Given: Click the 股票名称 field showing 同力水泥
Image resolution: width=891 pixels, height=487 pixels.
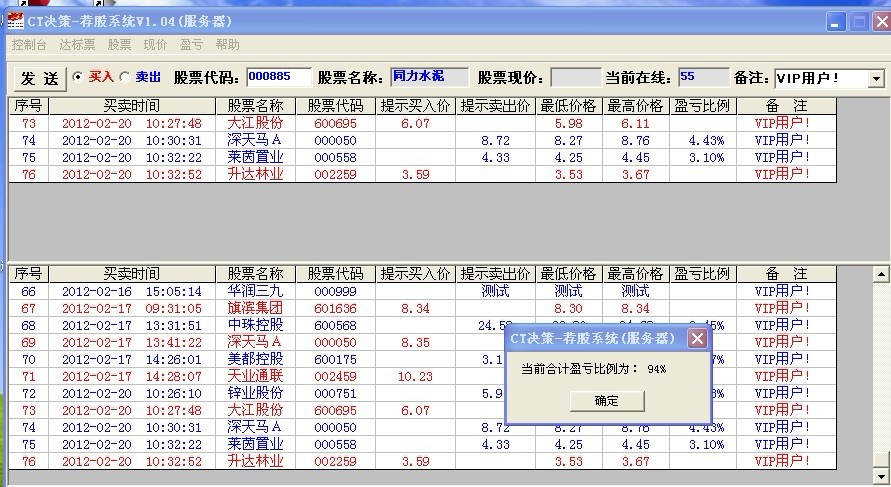Looking at the screenshot, I should pos(430,77).
